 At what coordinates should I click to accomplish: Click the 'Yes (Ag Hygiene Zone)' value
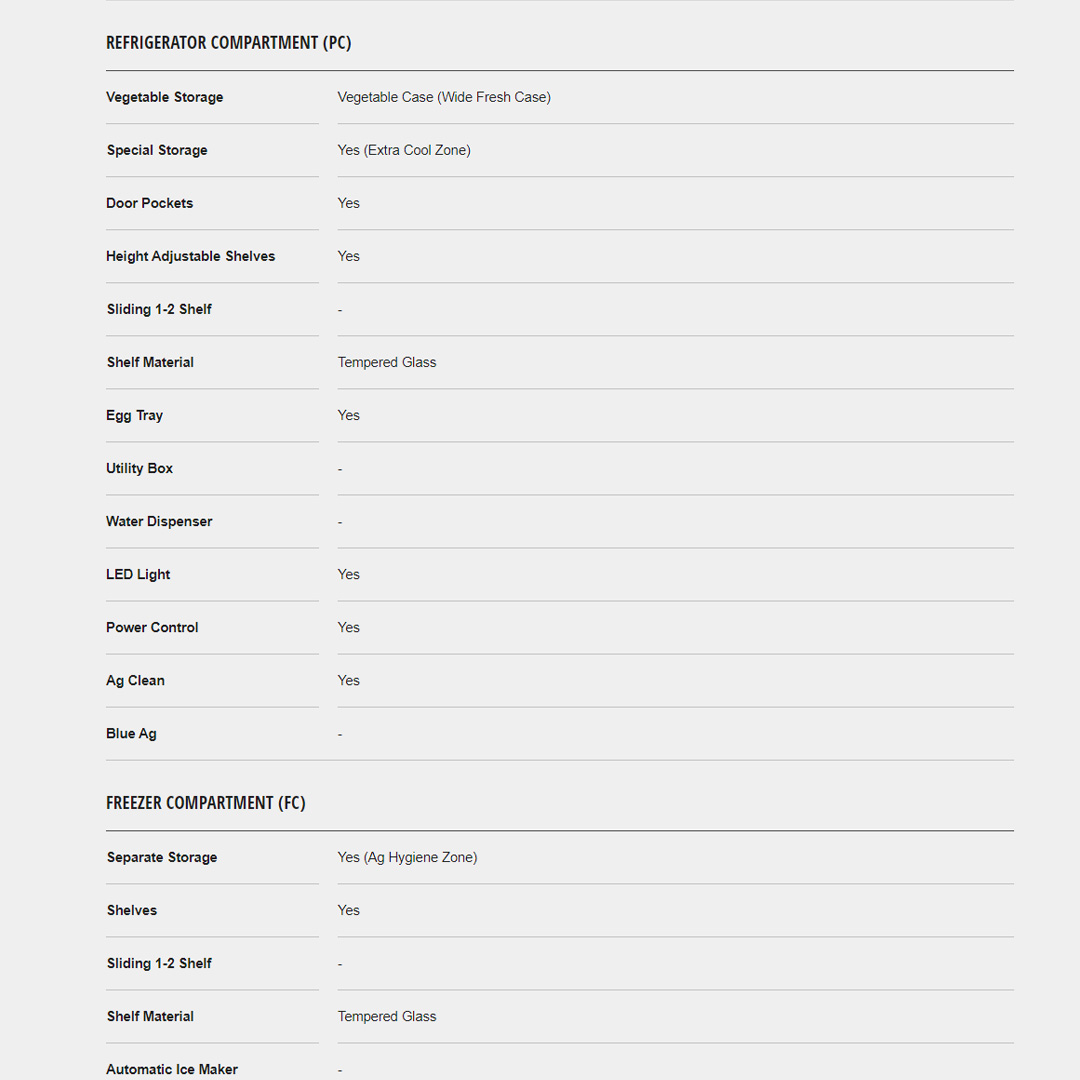coord(407,857)
